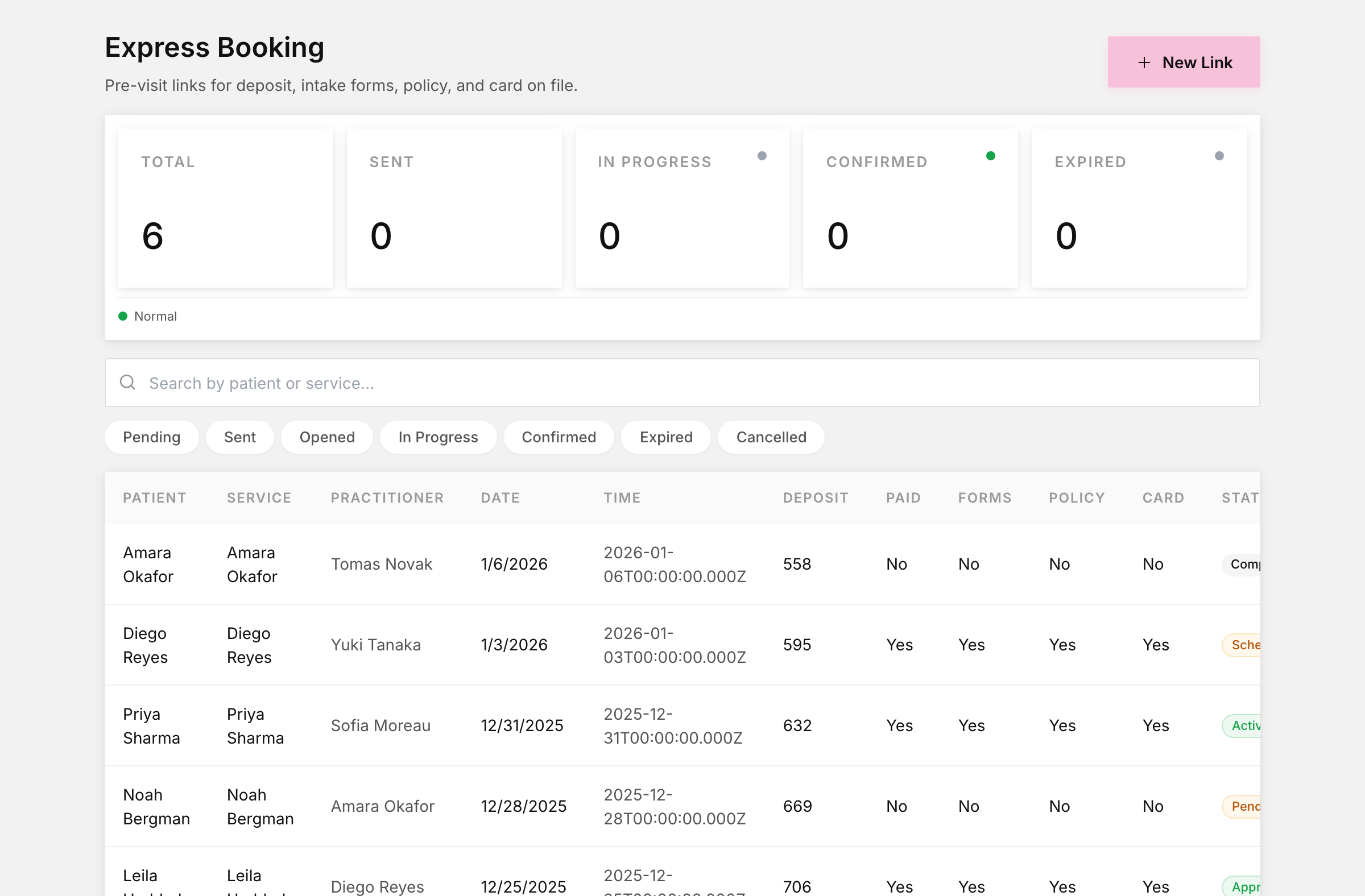Click the orange status badge in Diego Reyes row
This screenshot has width=1365, height=896.
(x=1242, y=645)
